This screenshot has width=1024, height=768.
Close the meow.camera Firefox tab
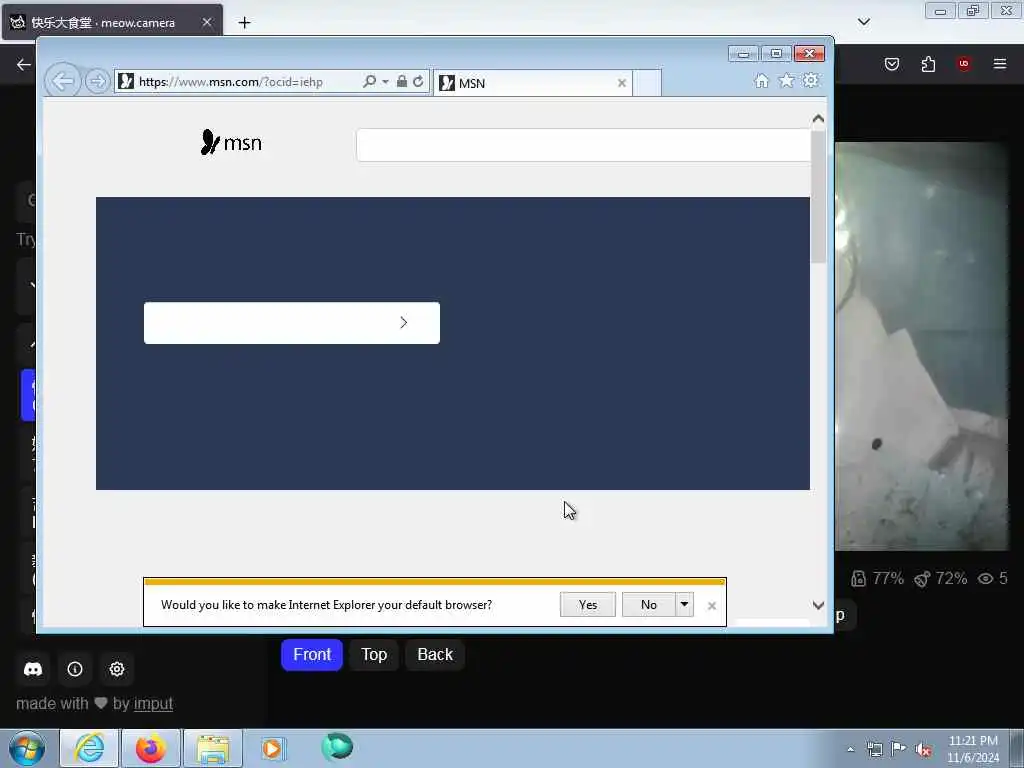coord(206,22)
